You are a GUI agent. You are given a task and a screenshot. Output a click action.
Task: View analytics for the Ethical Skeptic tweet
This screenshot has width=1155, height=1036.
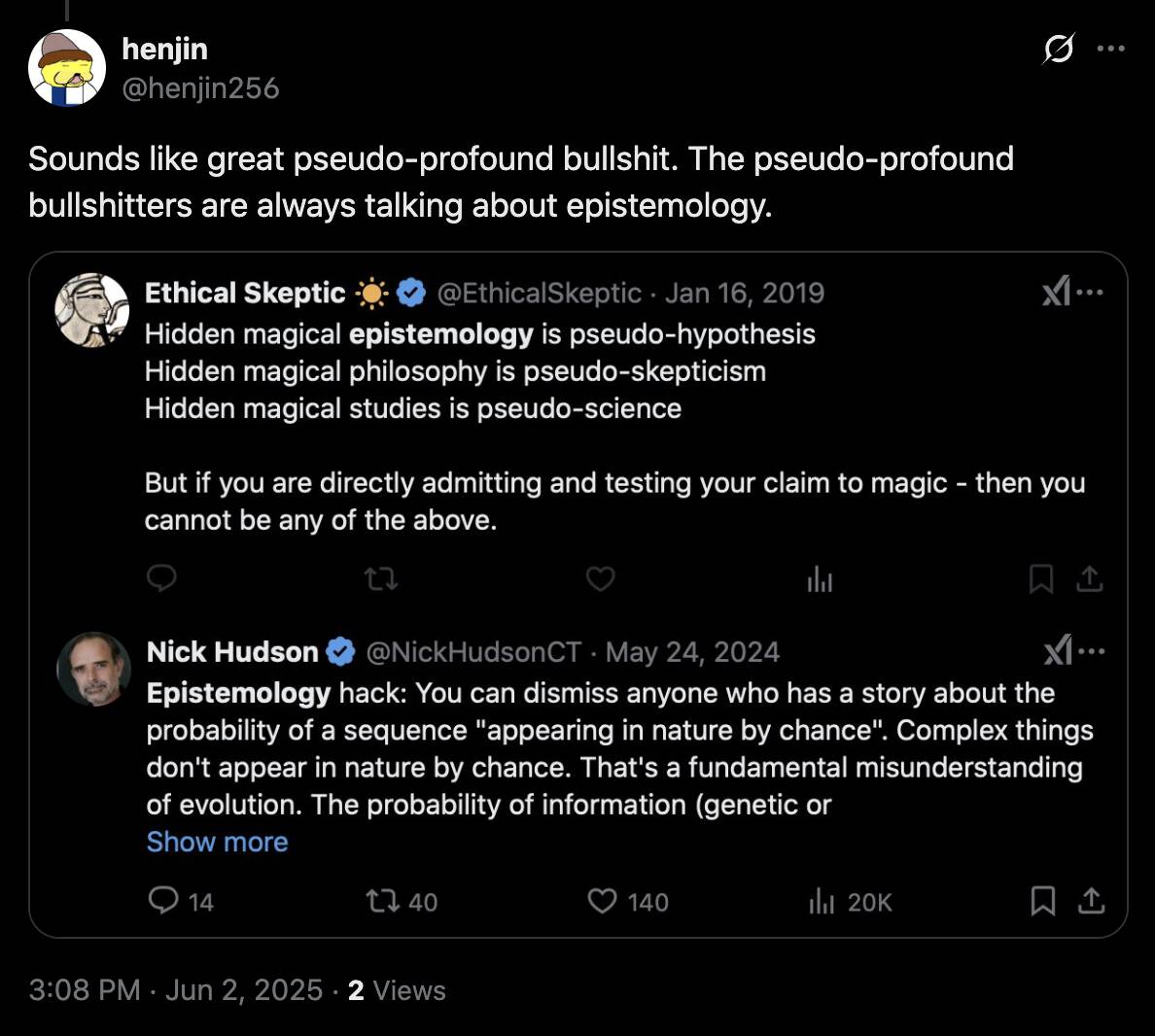point(820,579)
